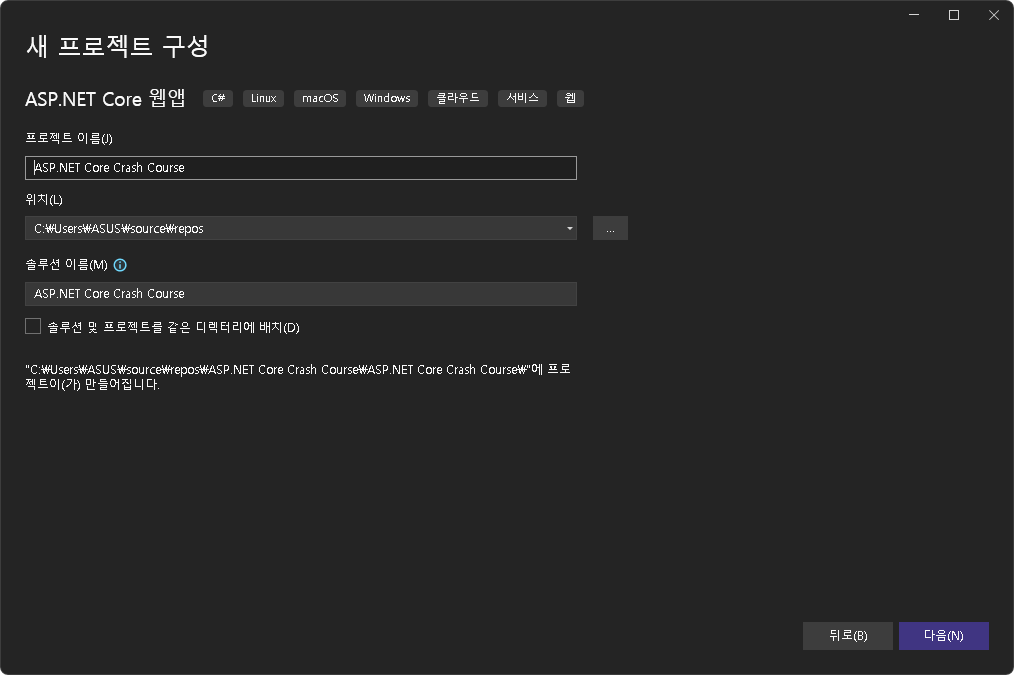Screen dimensions: 1014x675
Task: Click the C# tag
Action: [218, 98]
